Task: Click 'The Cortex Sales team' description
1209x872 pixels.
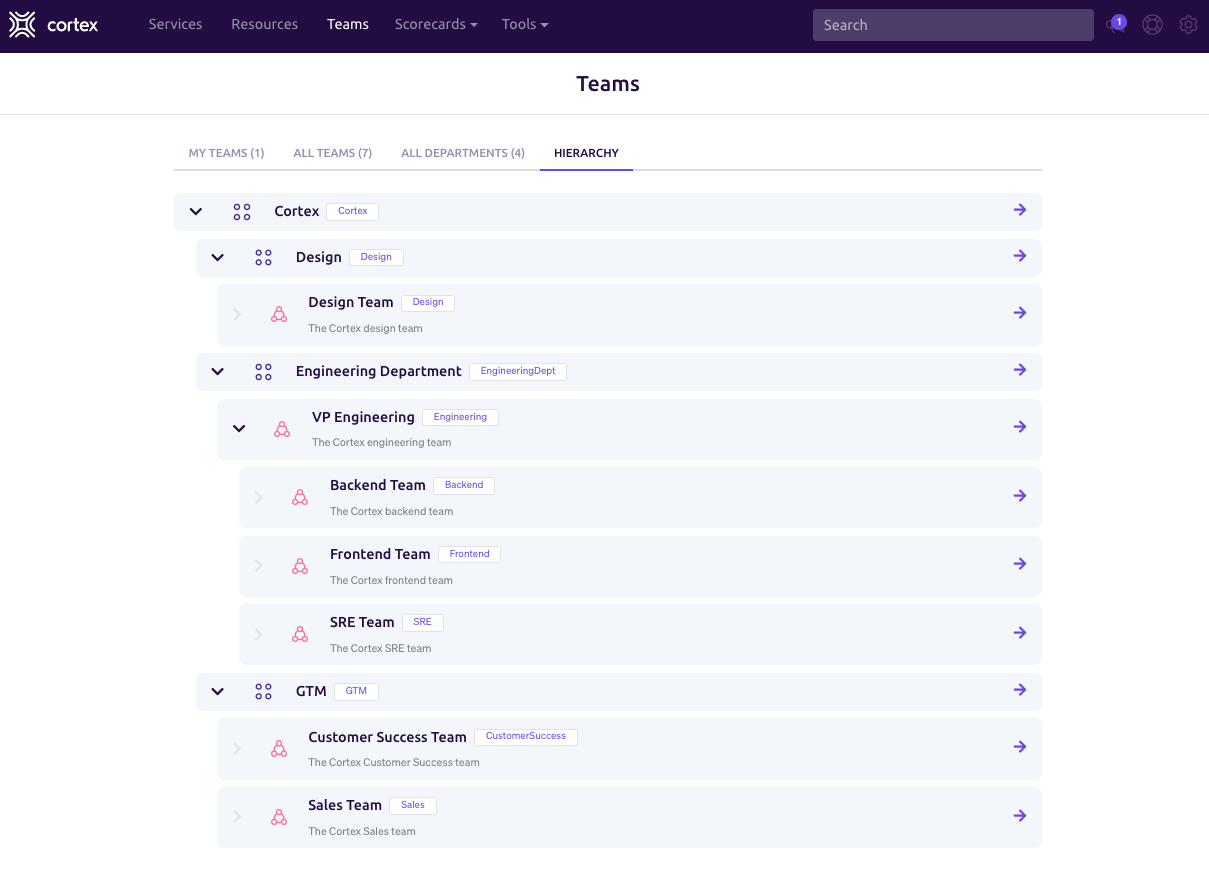Action: click(362, 831)
